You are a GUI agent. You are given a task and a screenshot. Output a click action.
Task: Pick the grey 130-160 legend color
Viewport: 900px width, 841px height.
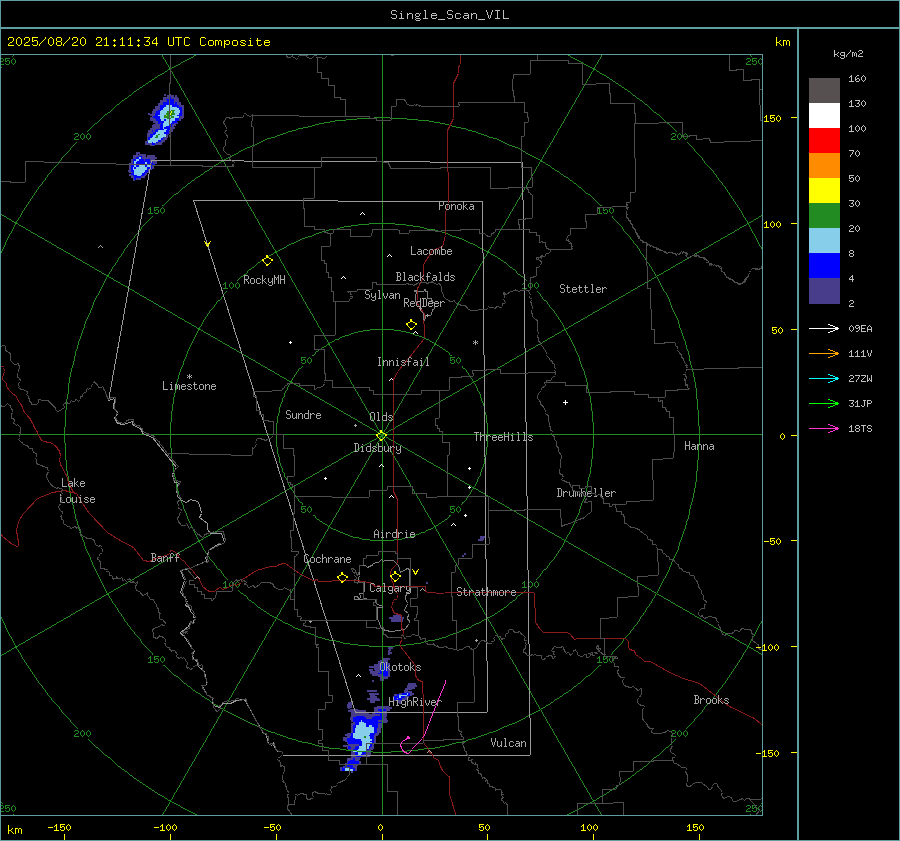tap(824, 91)
